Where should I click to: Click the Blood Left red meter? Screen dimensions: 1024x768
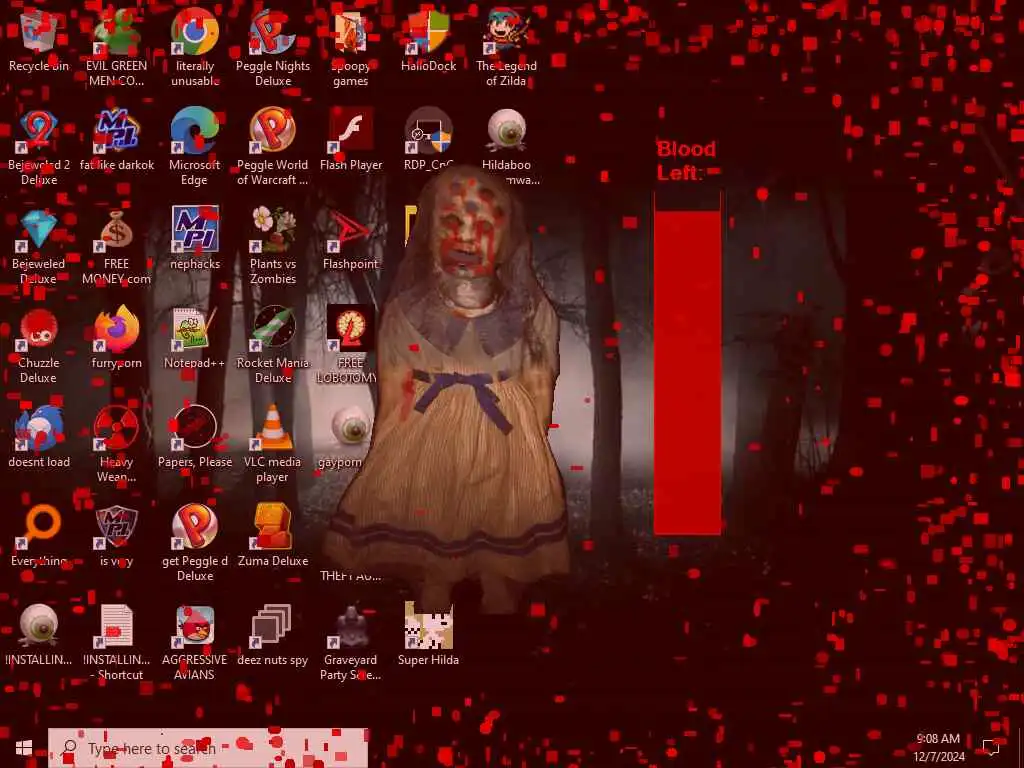pos(688,363)
